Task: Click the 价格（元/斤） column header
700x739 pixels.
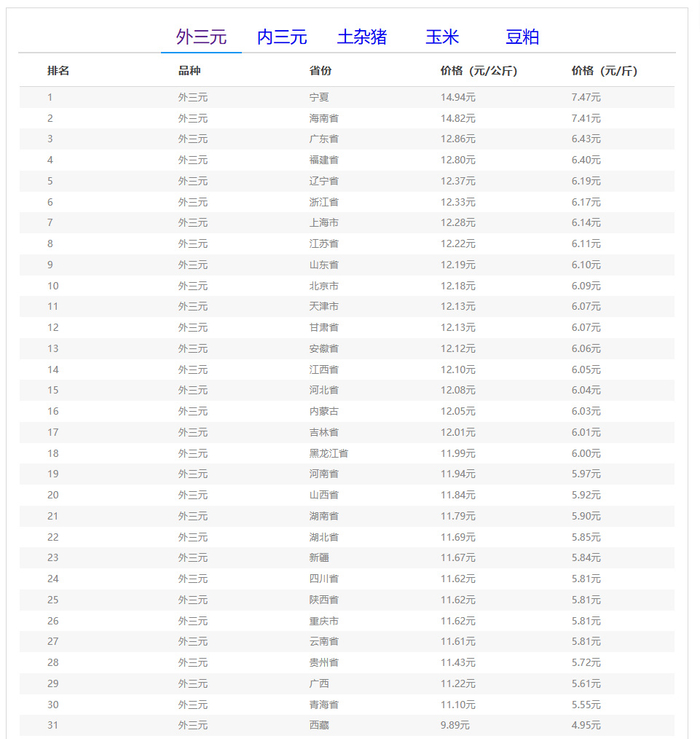Action: pos(604,71)
